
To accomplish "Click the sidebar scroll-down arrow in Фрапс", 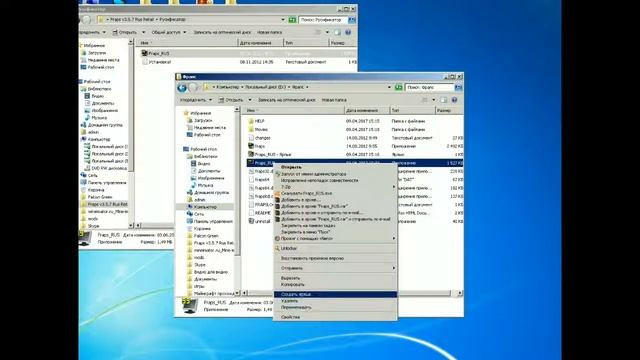I will [x=237, y=293].
